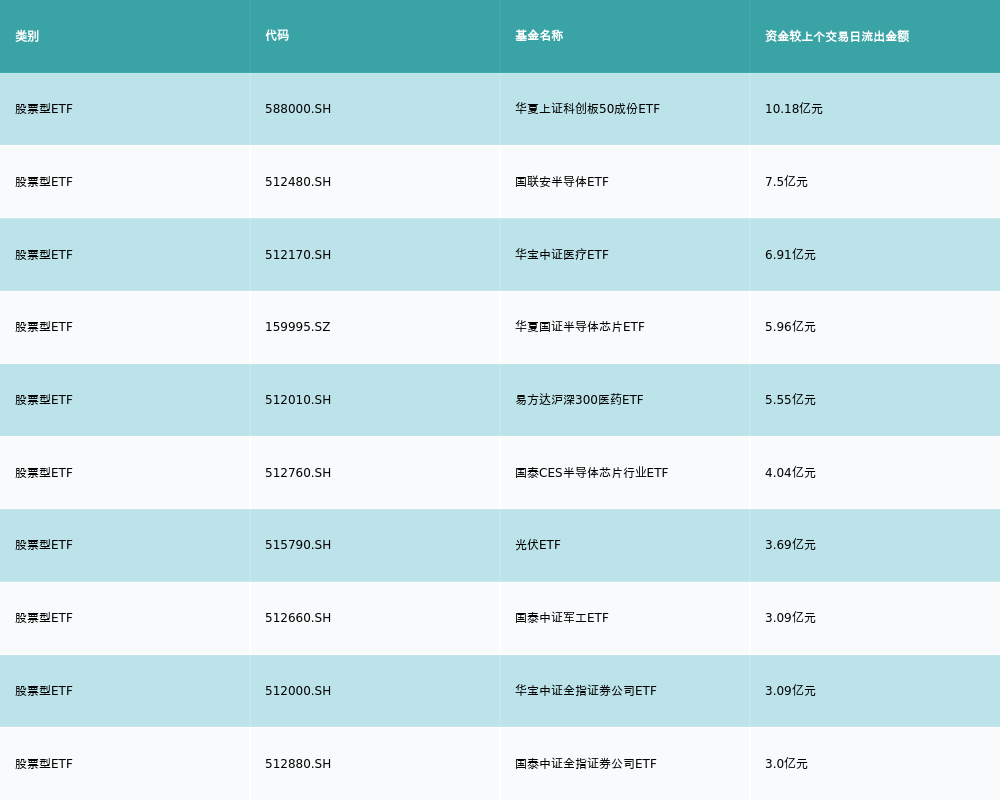This screenshot has width=1000, height=800.
Task: Select the 10.18亿元 outflow value
Action: [x=793, y=109]
